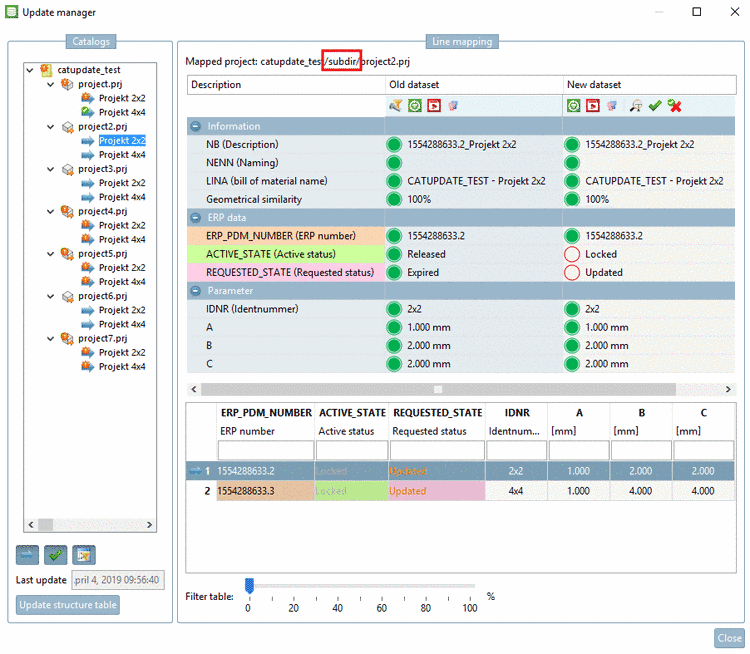Image resolution: width=750 pixels, height=654 pixels.
Task: Click the ERP_PDM_NUMBER table column header
Action: 266,413
